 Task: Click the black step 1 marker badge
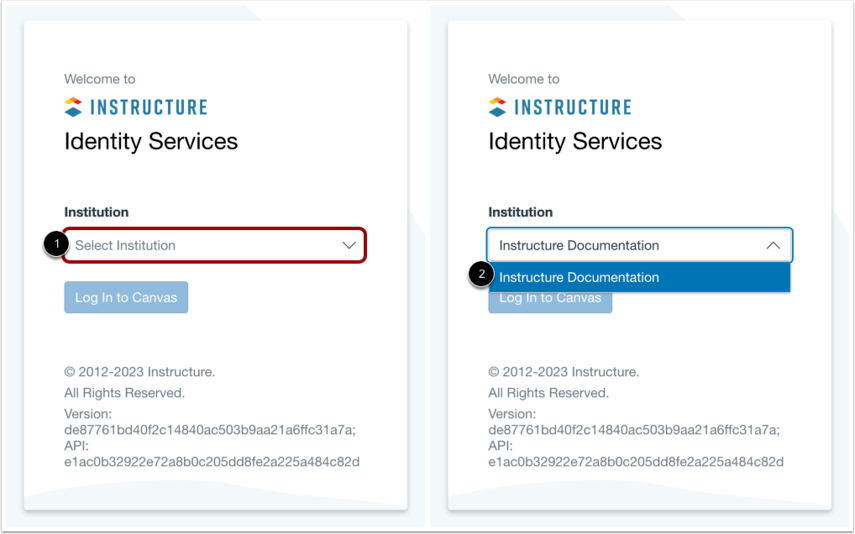point(57,244)
